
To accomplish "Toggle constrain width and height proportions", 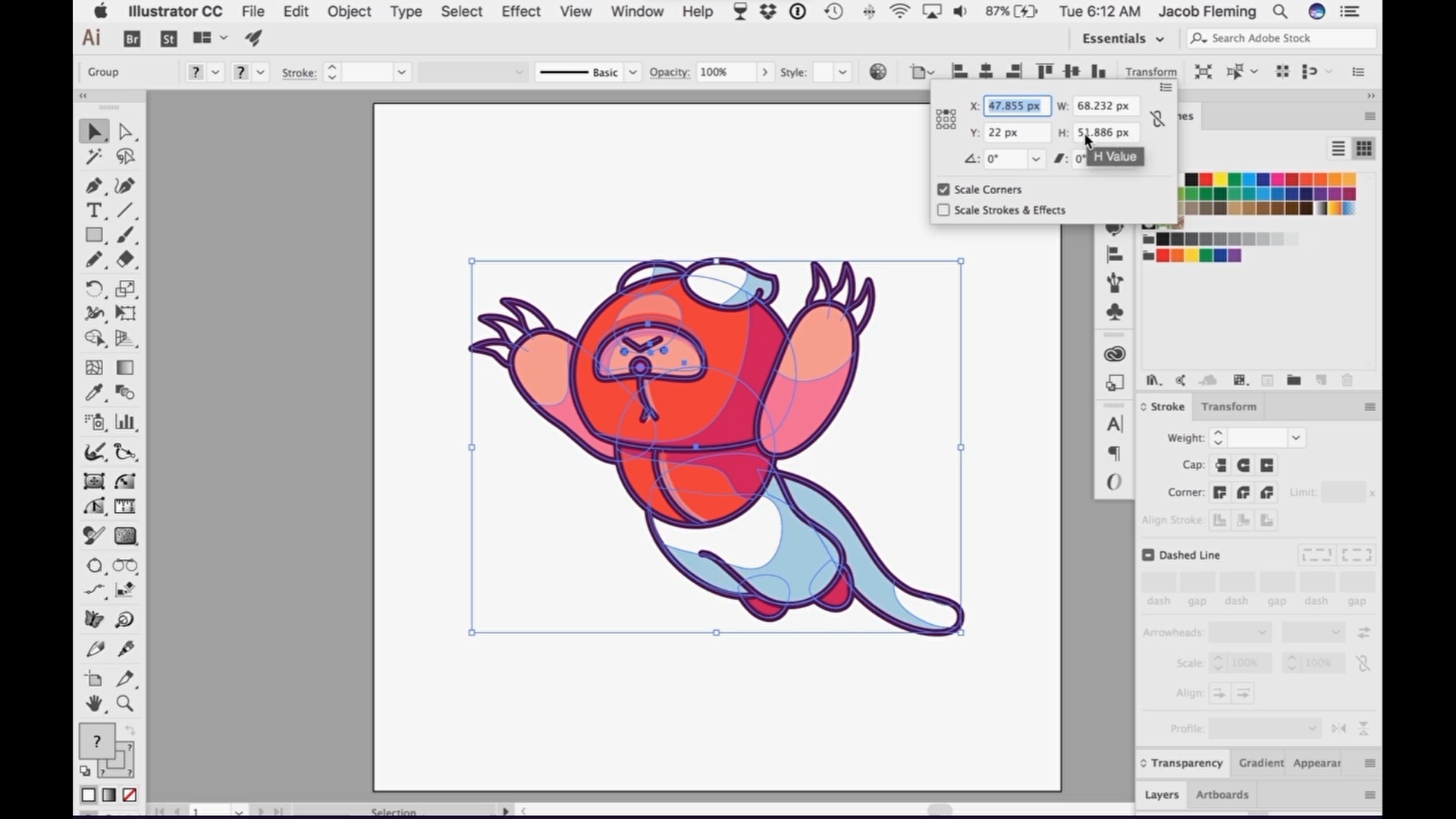I will [x=1157, y=119].
